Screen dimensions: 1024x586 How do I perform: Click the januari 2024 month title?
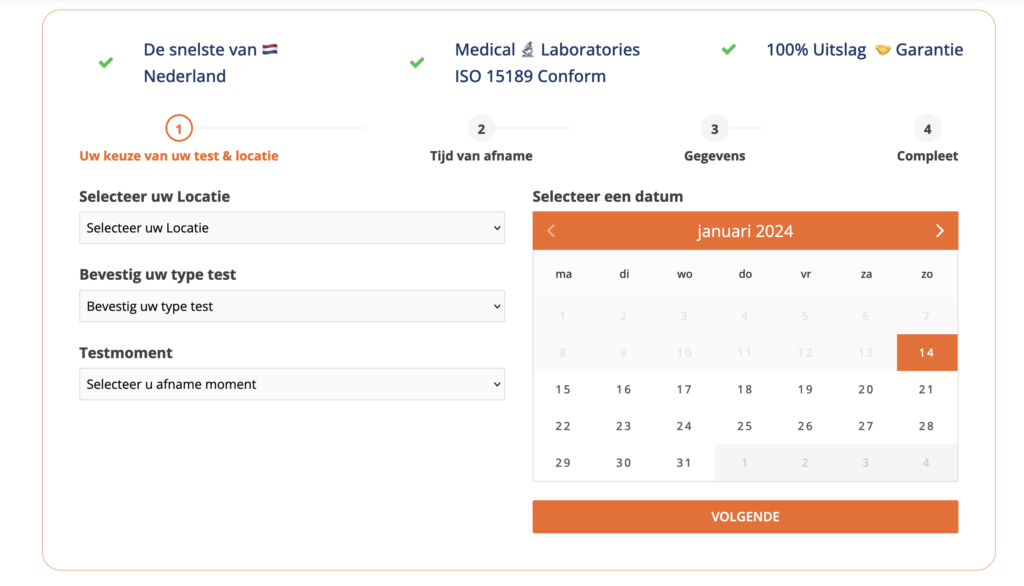click(x=745, y=231)
